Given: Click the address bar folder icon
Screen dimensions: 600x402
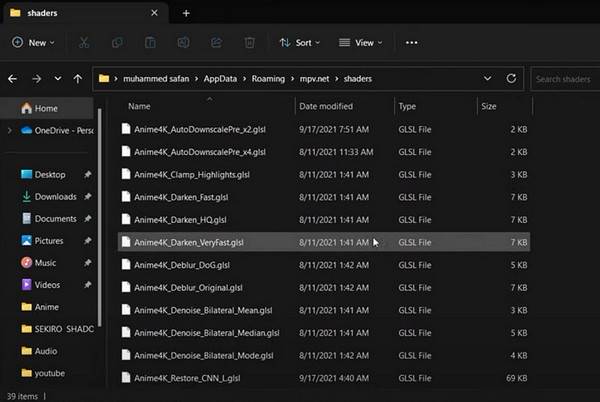Looking at the screenshot, I should [x=104, y=78].
